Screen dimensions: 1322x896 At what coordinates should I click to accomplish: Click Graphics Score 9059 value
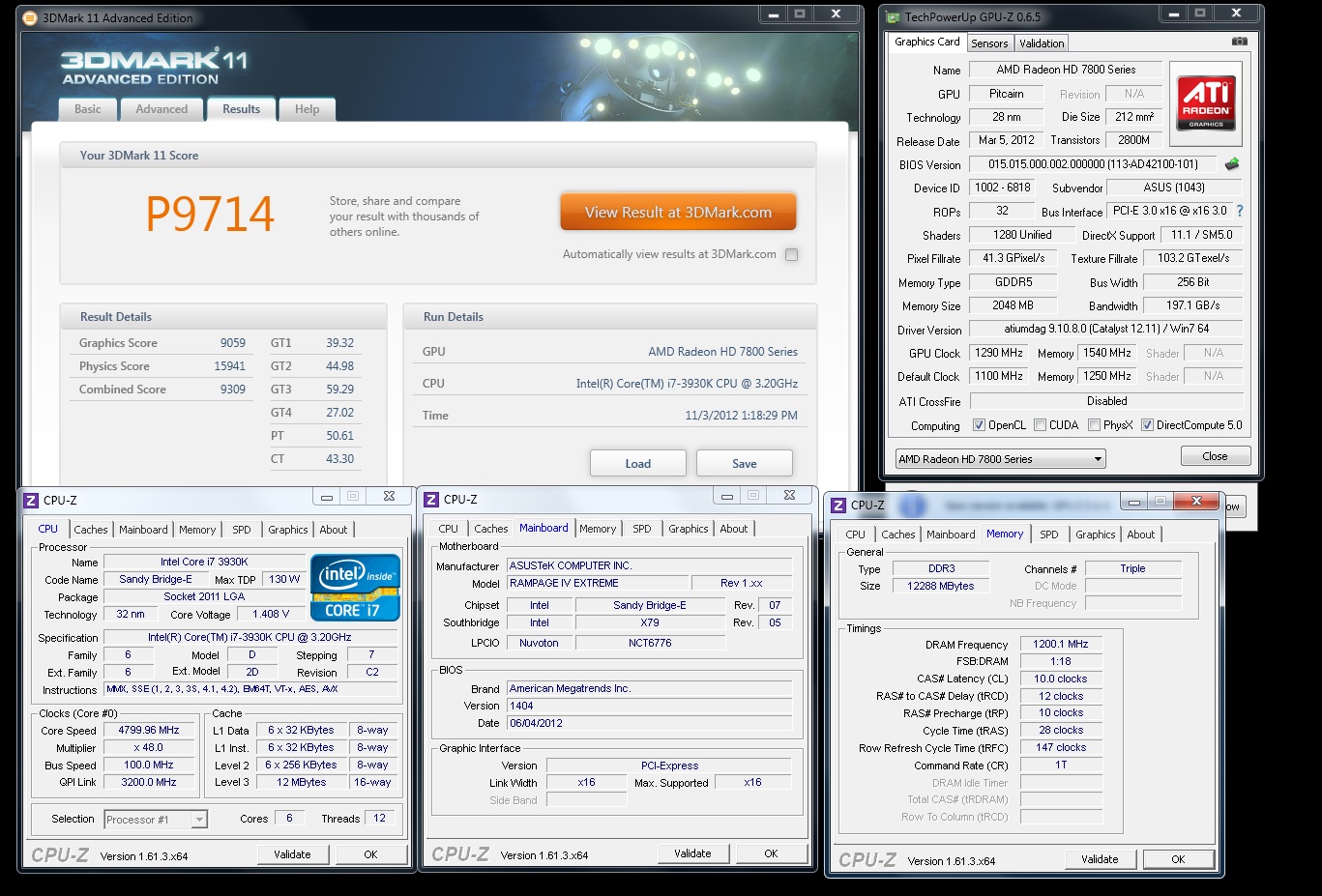coord(233,343)
